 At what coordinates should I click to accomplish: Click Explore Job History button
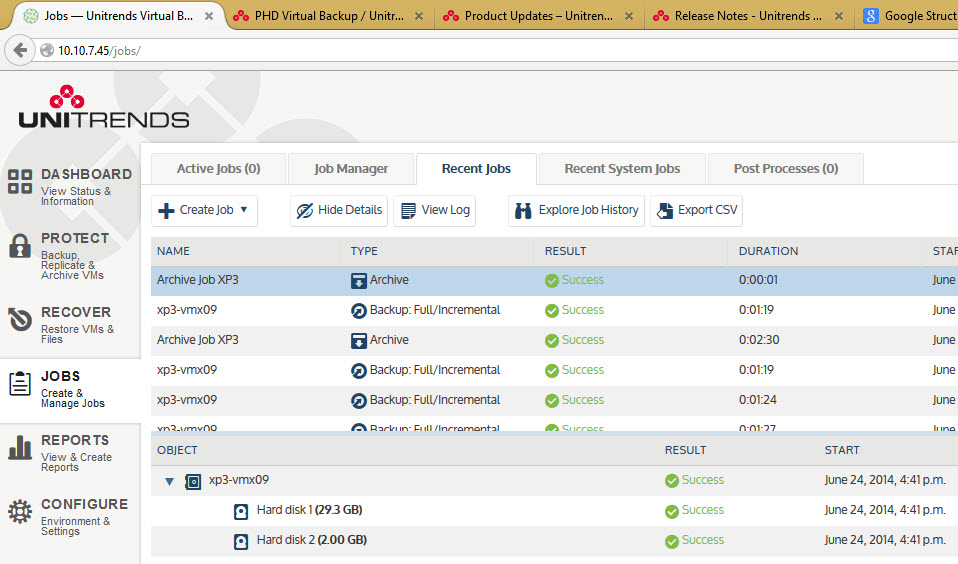(x=576, y=210)
